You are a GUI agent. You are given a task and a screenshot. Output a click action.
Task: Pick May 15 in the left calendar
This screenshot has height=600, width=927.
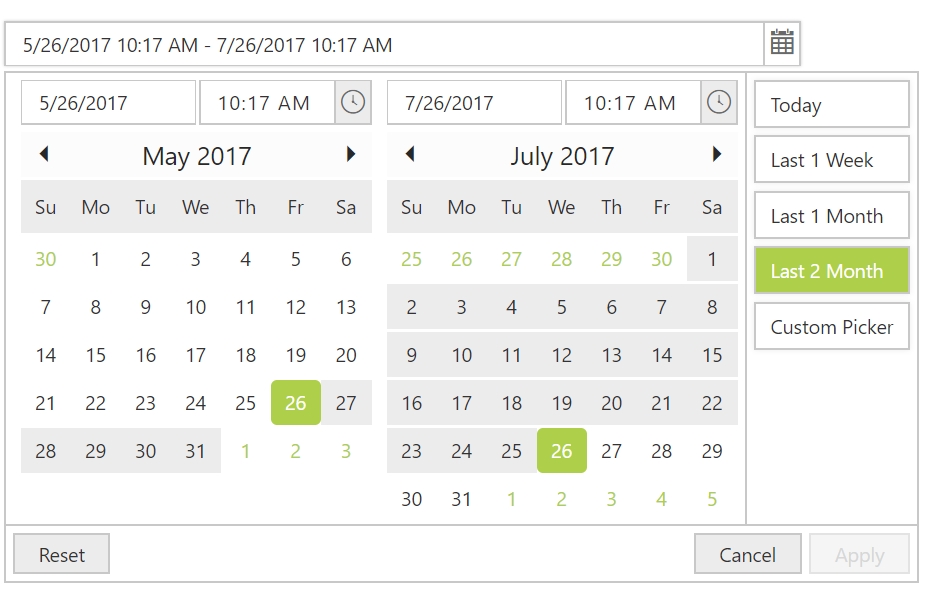[x=96, y=355]
